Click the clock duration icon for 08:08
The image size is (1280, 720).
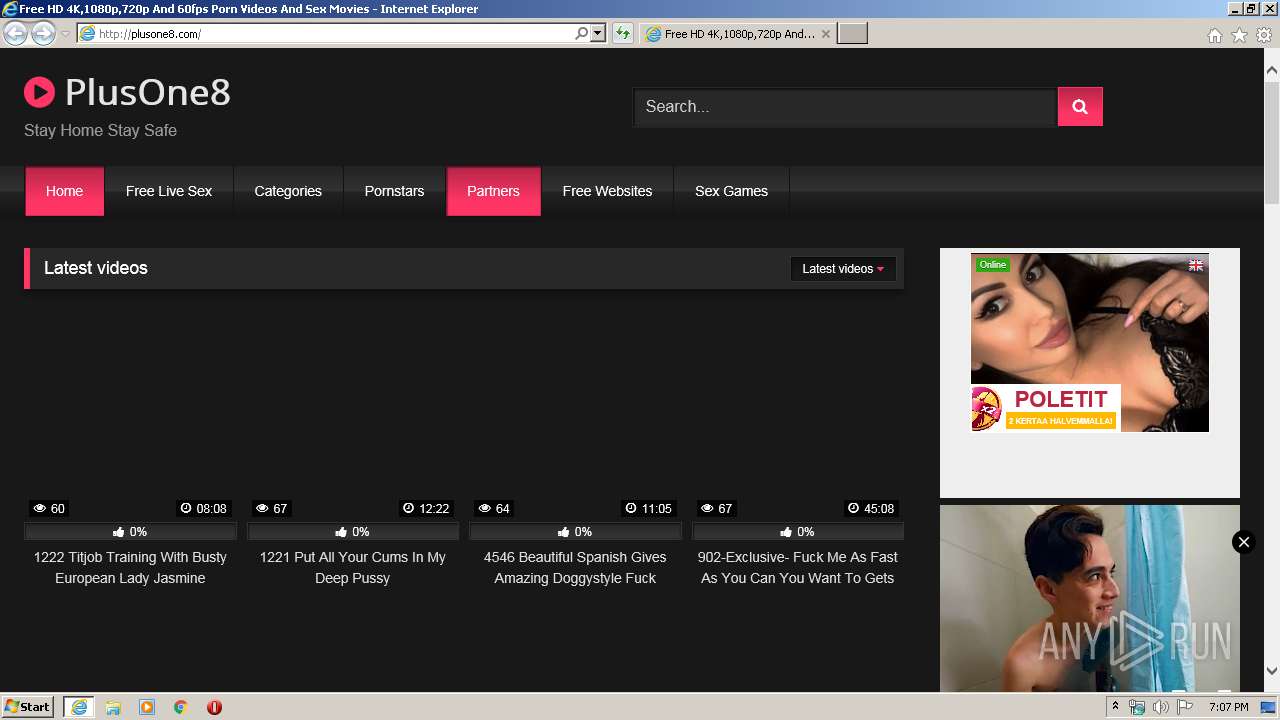185,509
